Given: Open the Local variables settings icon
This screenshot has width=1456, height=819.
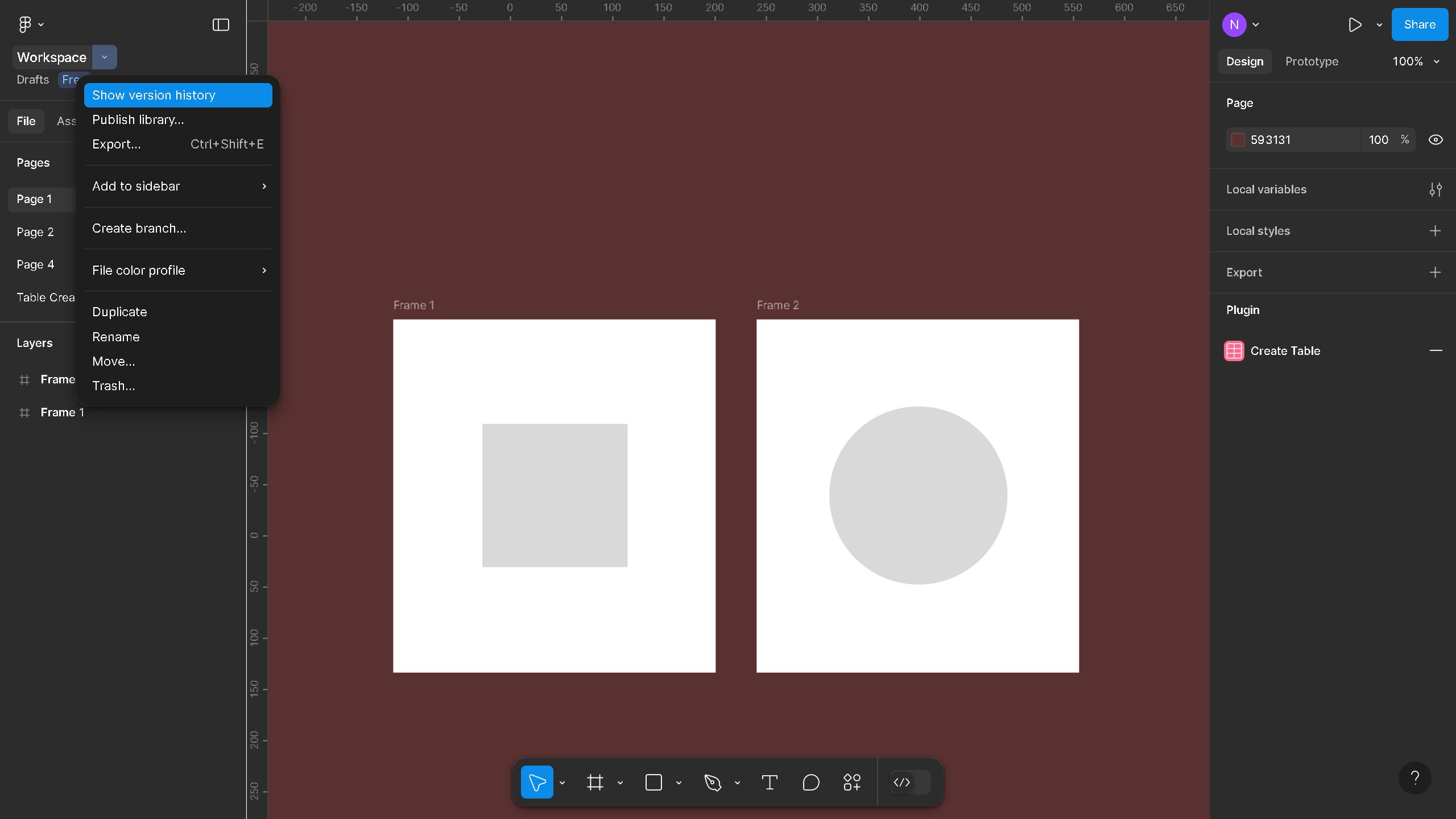Looking at the screenshot, I should [x=1436, y=189].
